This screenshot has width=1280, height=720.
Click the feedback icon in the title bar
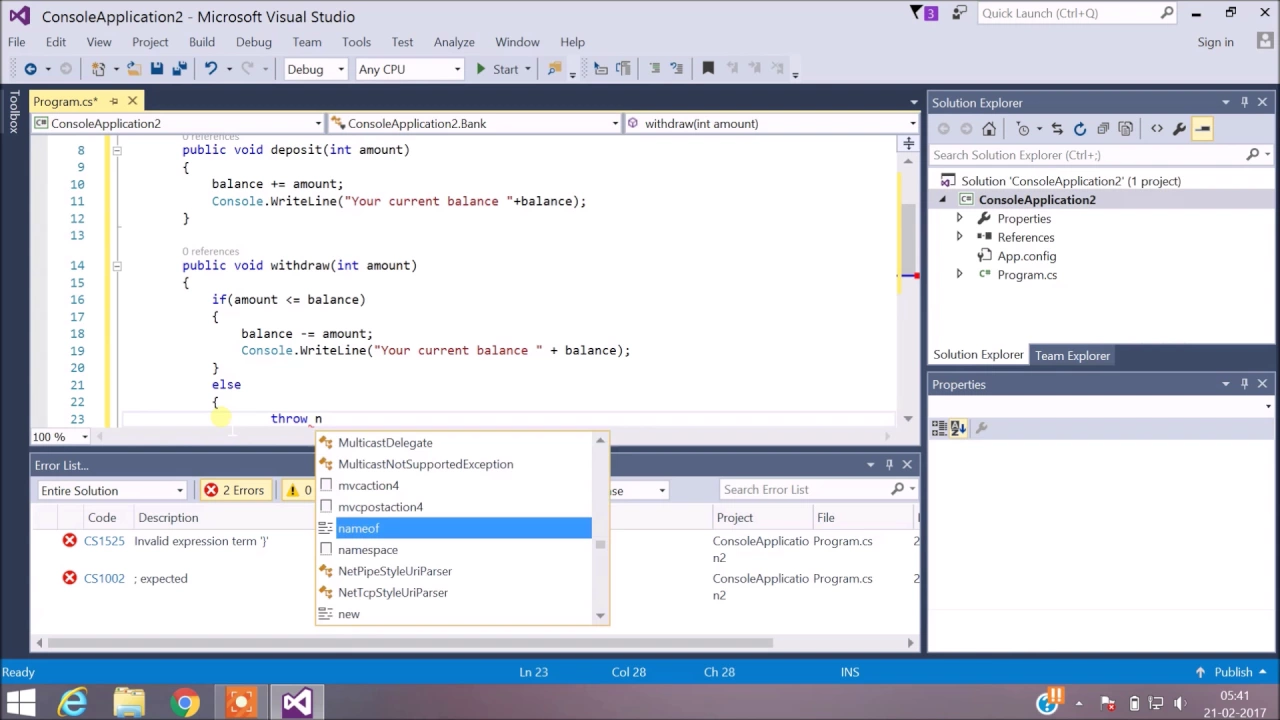(960, 13)
